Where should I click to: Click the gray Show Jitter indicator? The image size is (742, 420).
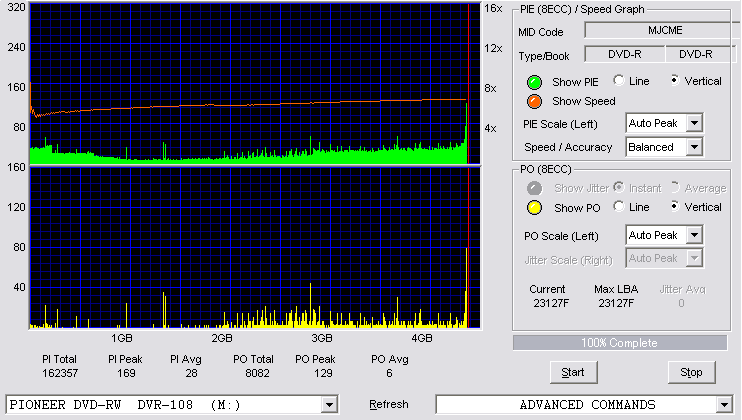point(536,188)
